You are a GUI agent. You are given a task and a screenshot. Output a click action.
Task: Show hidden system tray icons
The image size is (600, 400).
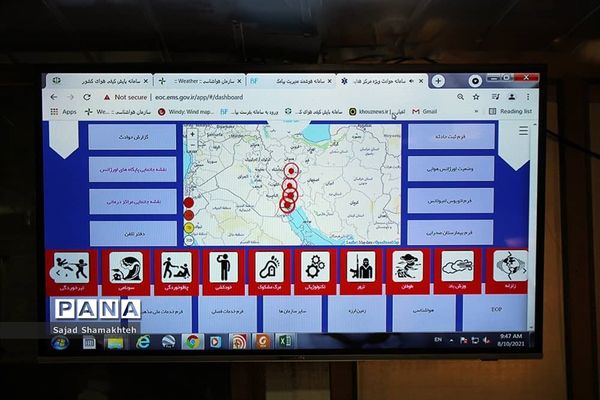(452, 340)
